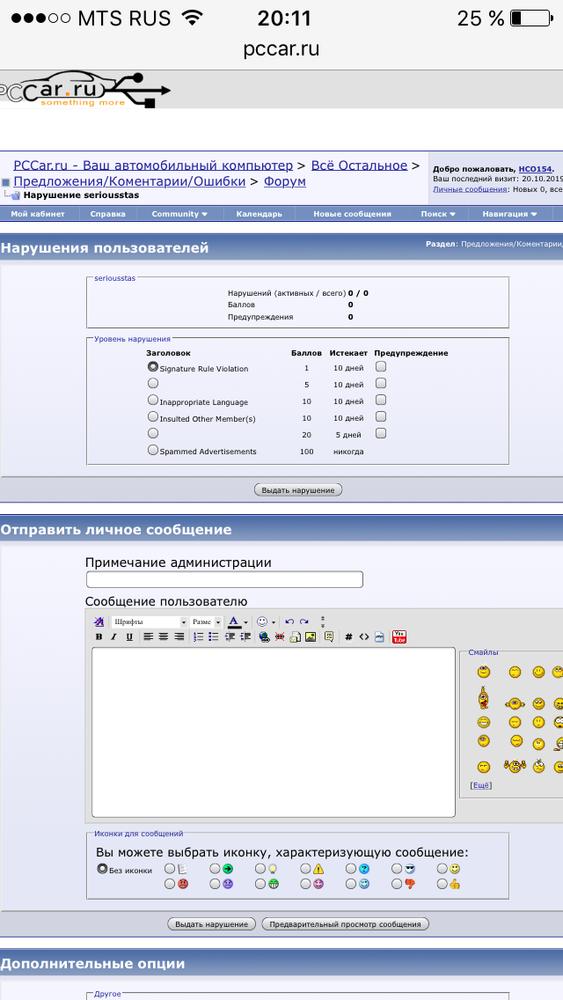Open the Личные сообщения link
Viewport: 563px width, 1000px height.
tap(471, 189)
